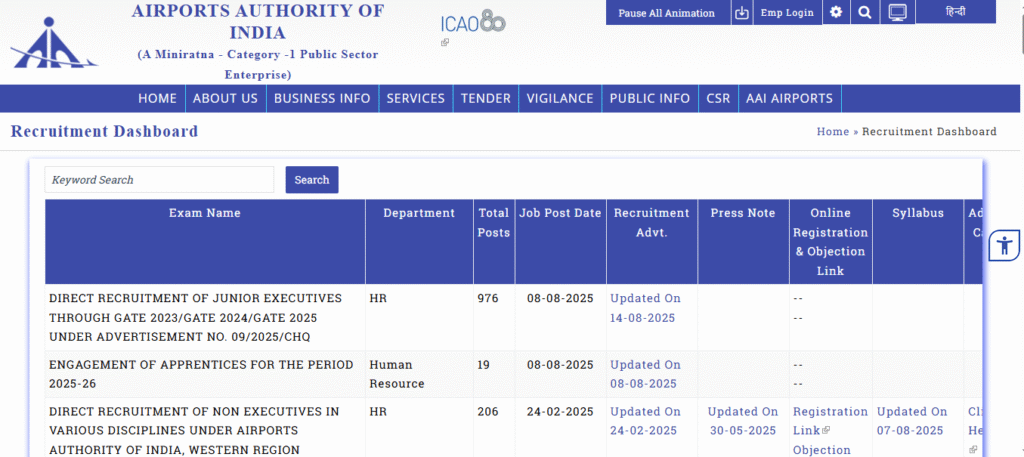Click the download icon in top bar
This screenshot has width=1024, height=457.
coord(741,13)
